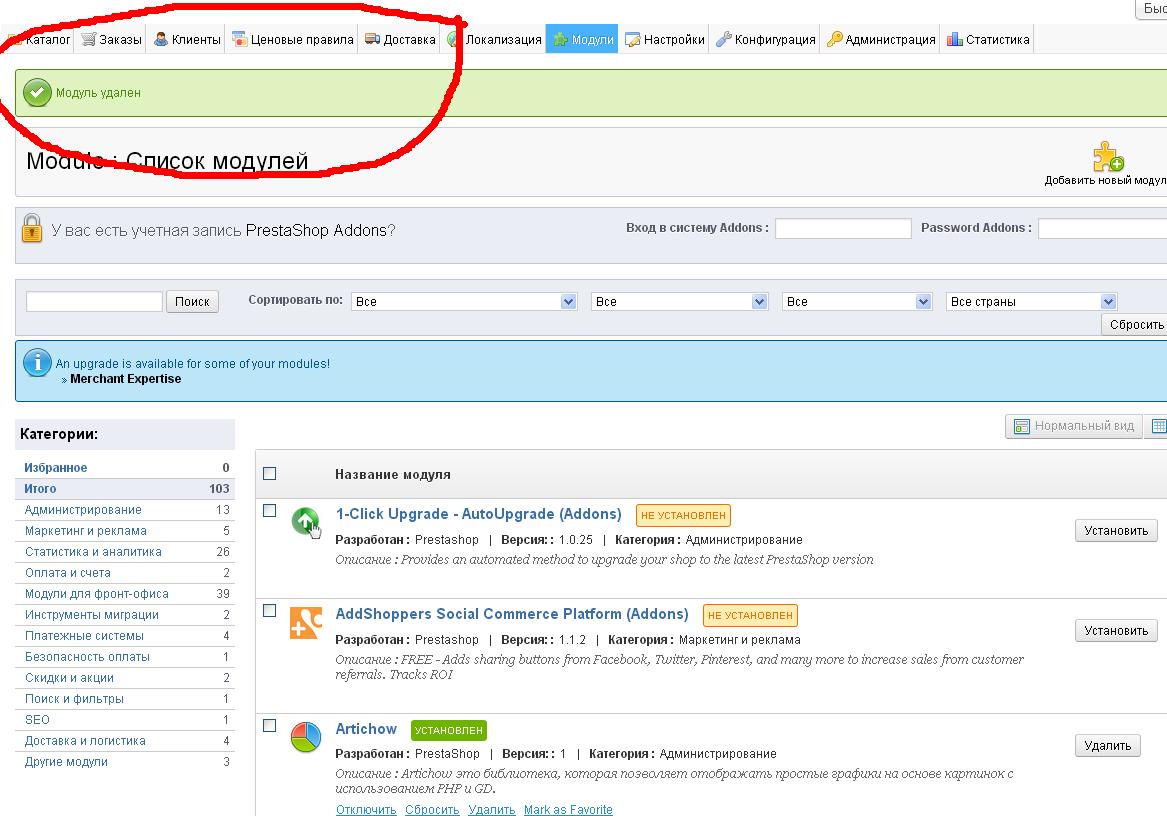1167x816 pixels.
Task: Click the Ценовые правила icon
Action: pyautogui.click(x=240, y=39)
